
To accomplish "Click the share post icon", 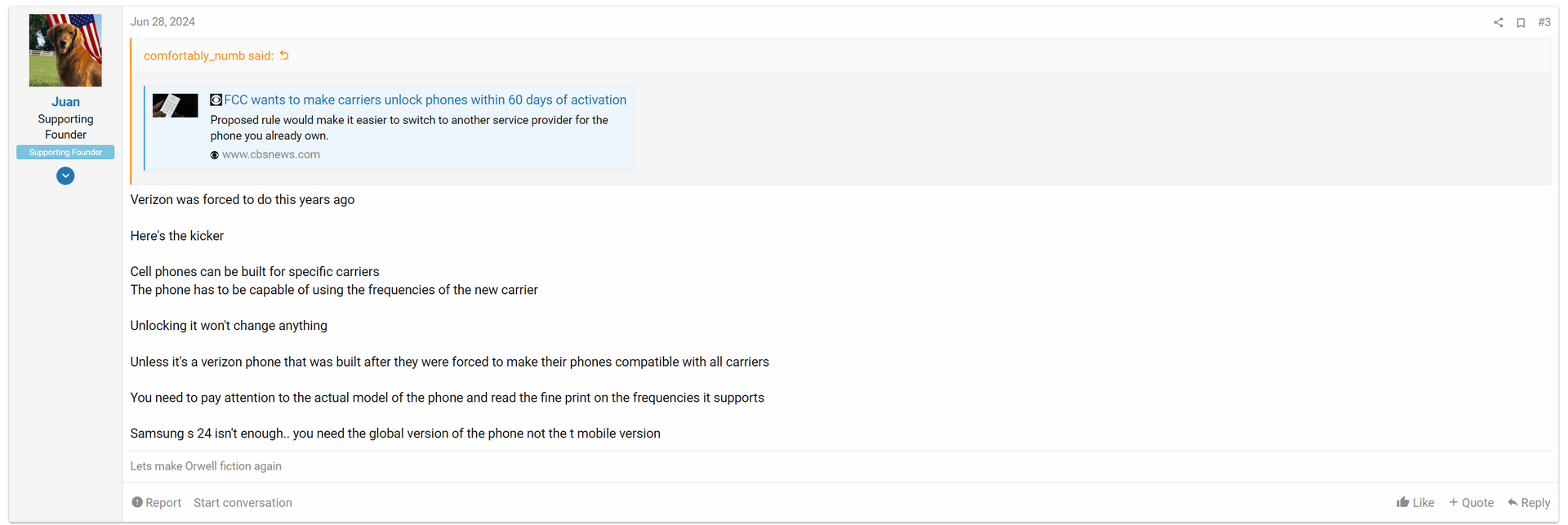I will coord(1498,23).
